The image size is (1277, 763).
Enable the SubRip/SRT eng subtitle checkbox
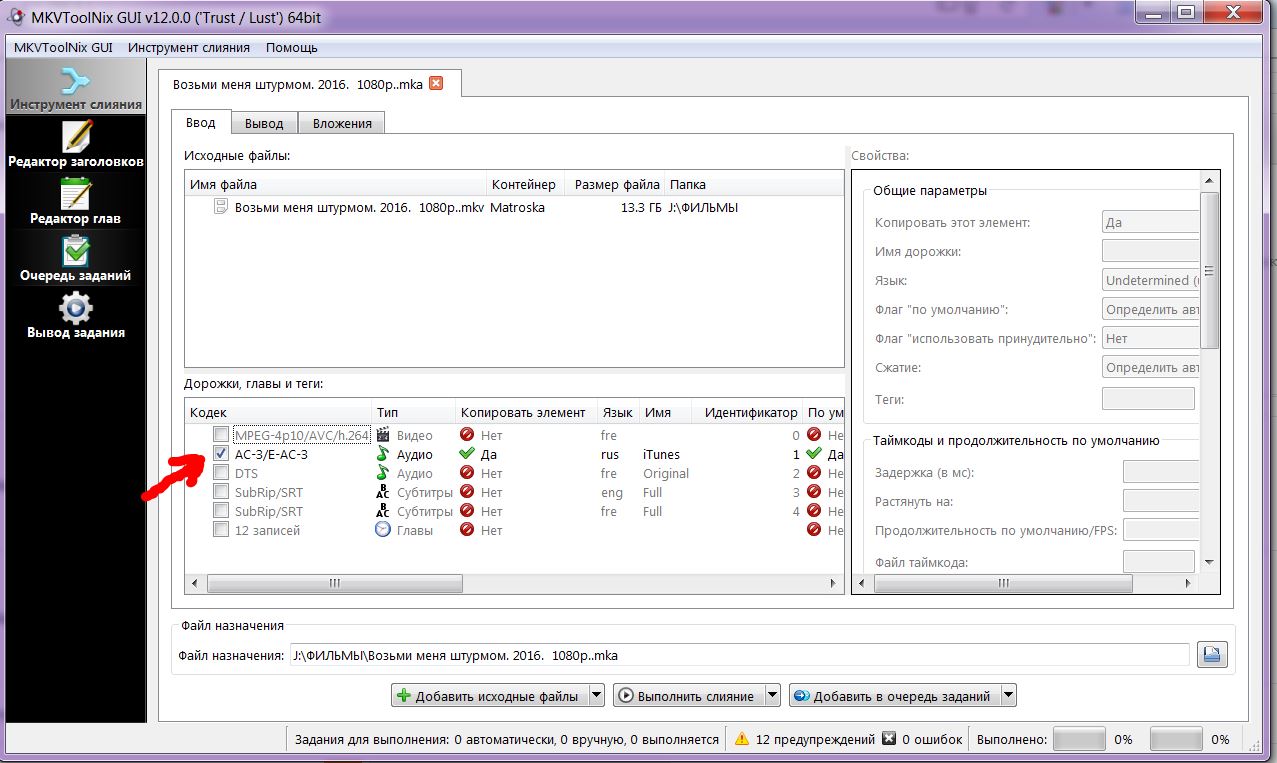pos(221,492)
